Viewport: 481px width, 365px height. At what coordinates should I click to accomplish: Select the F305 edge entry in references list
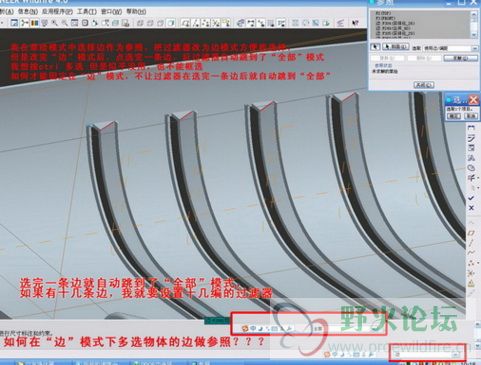395,33
